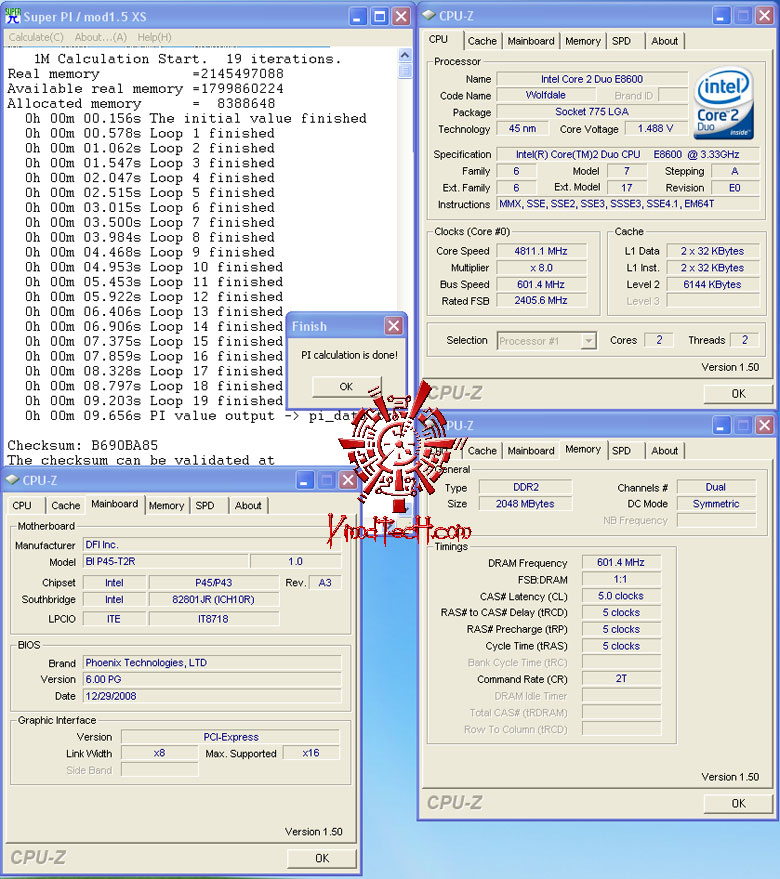The image size is (780, 879).
Task: Switch to Memory tab in CPU window
Action: point(583,41)
